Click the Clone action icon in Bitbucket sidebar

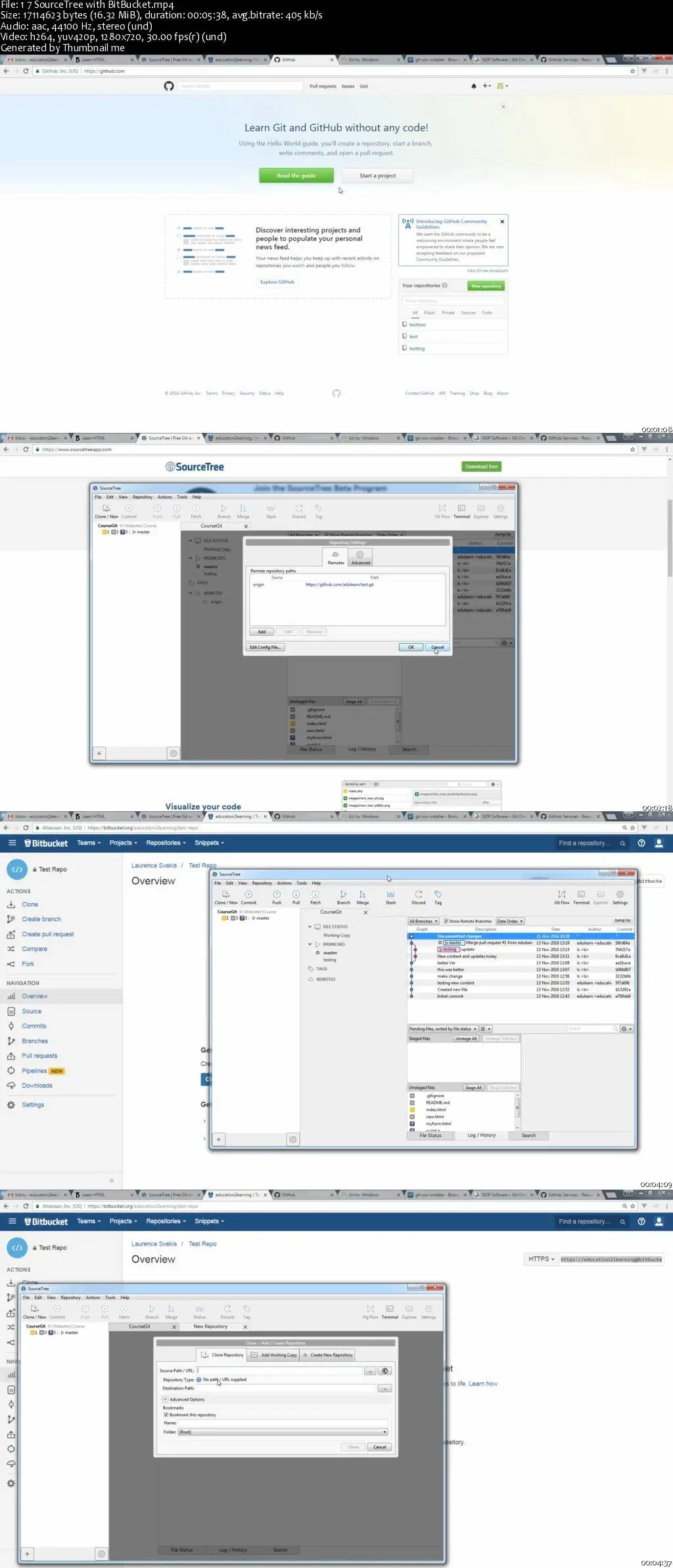[11, 905]
